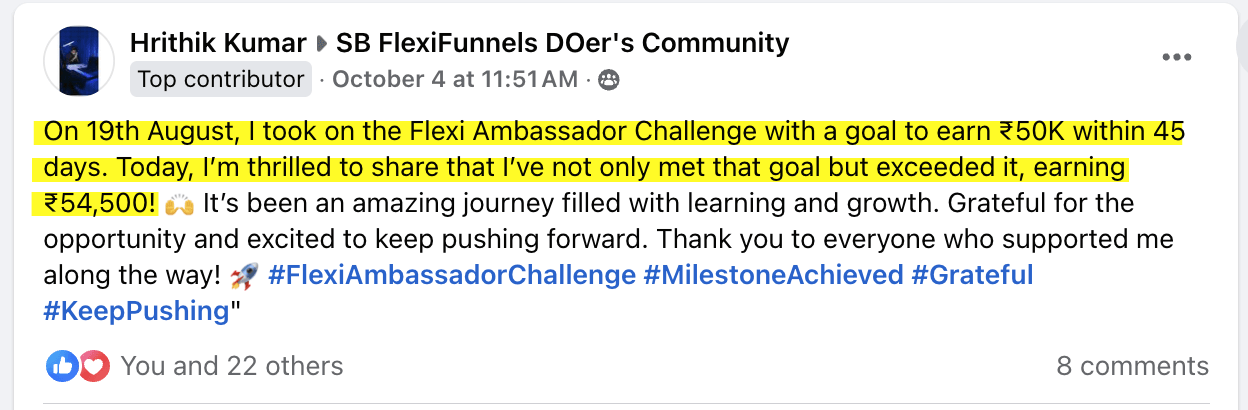Open the 8 comments link

tap(1132, 366)
